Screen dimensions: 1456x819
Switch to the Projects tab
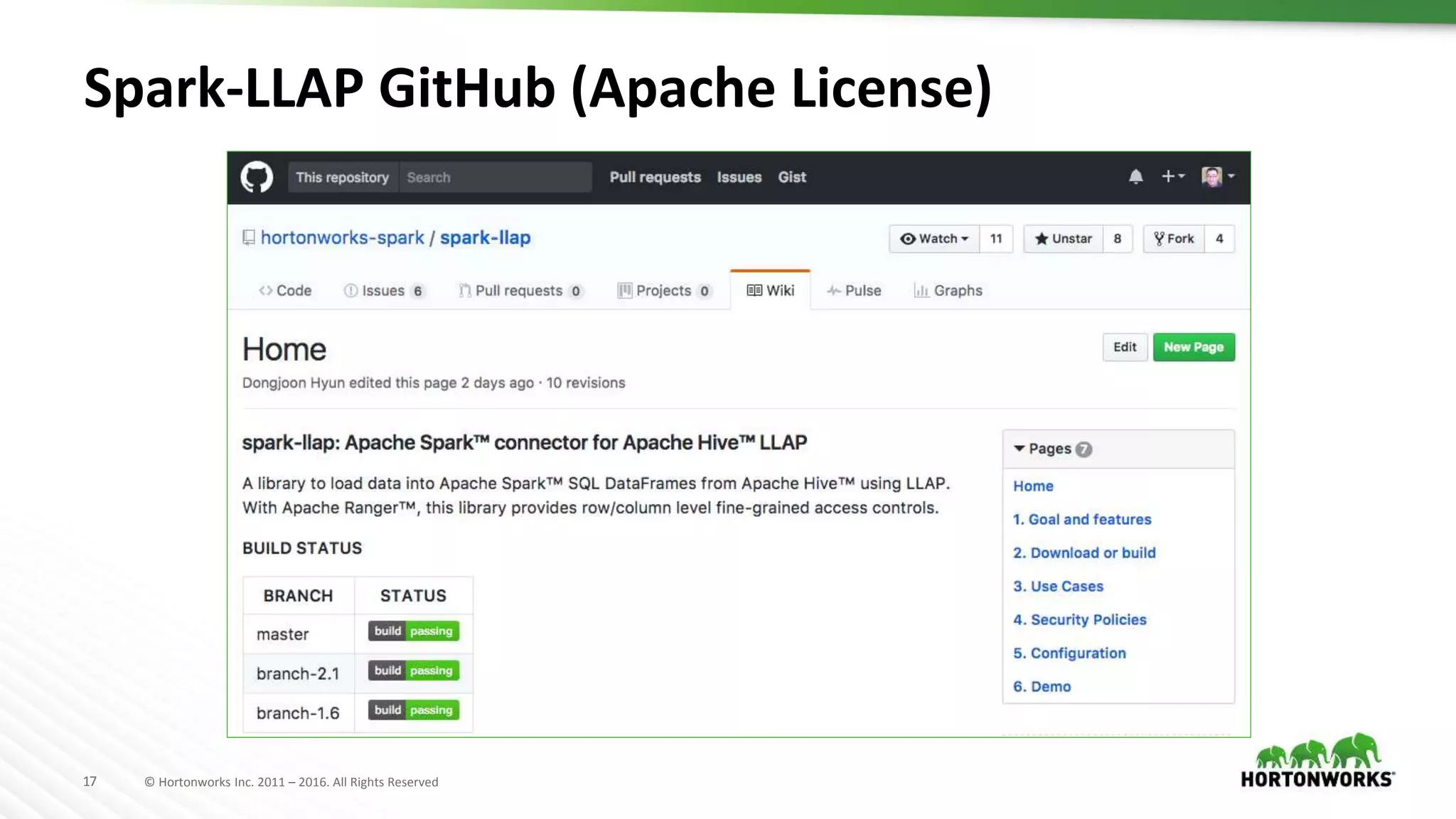[x=665, y=291]
